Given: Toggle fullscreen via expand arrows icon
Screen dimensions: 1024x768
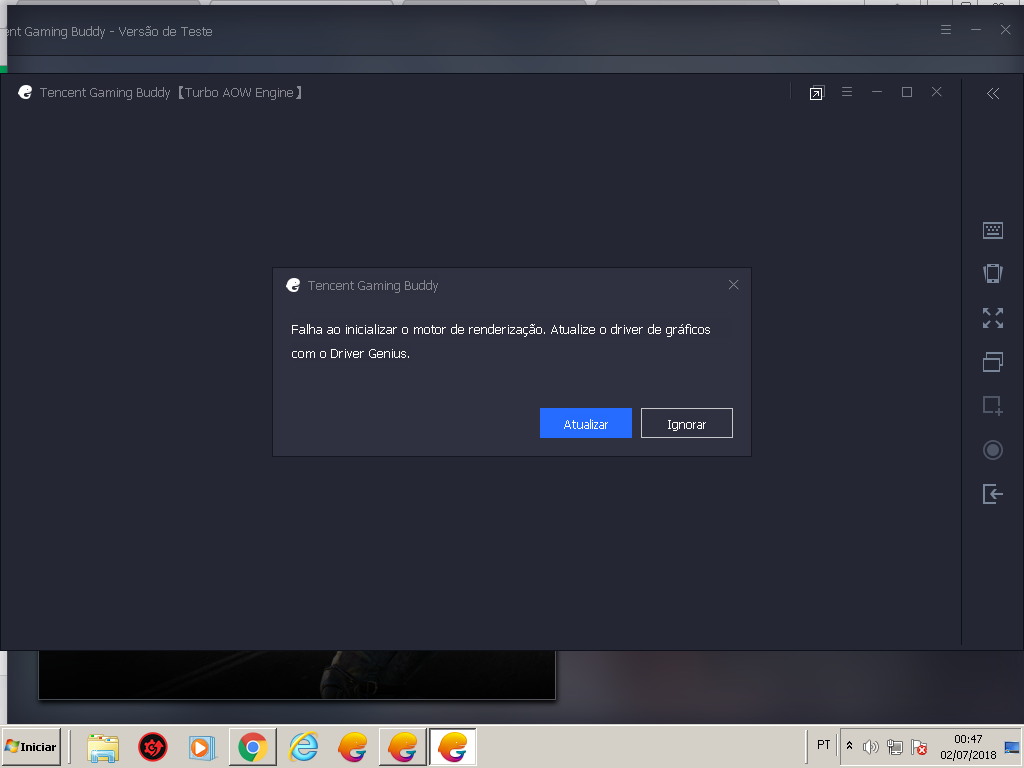Looking at the screenshot, I should click(x=993, y=318).
